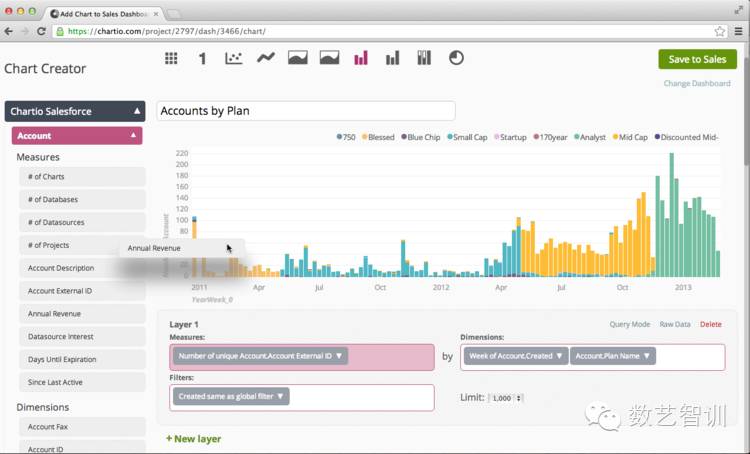Collapse the Chartio Salesforce datasource
750x454 pixels.
(75, 111)
